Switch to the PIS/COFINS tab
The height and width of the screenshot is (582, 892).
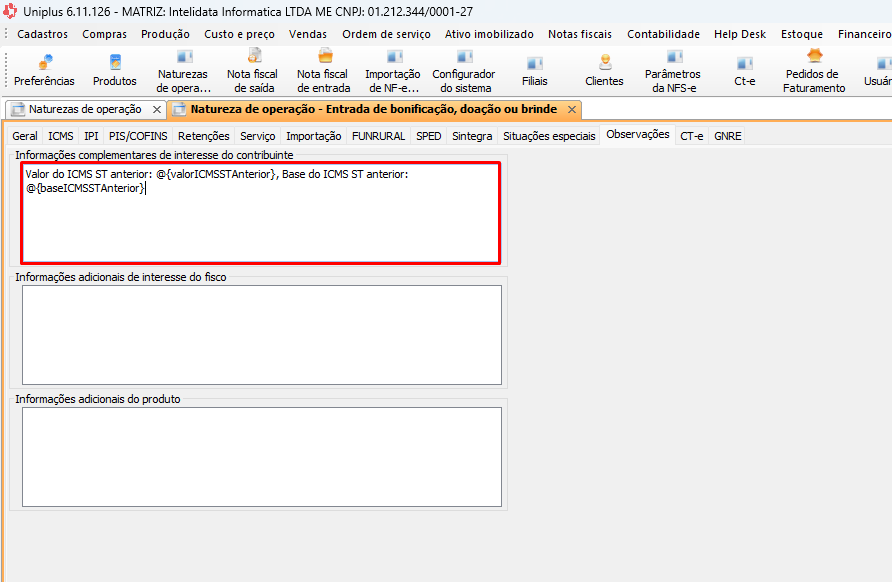click(x=138, y=136)
